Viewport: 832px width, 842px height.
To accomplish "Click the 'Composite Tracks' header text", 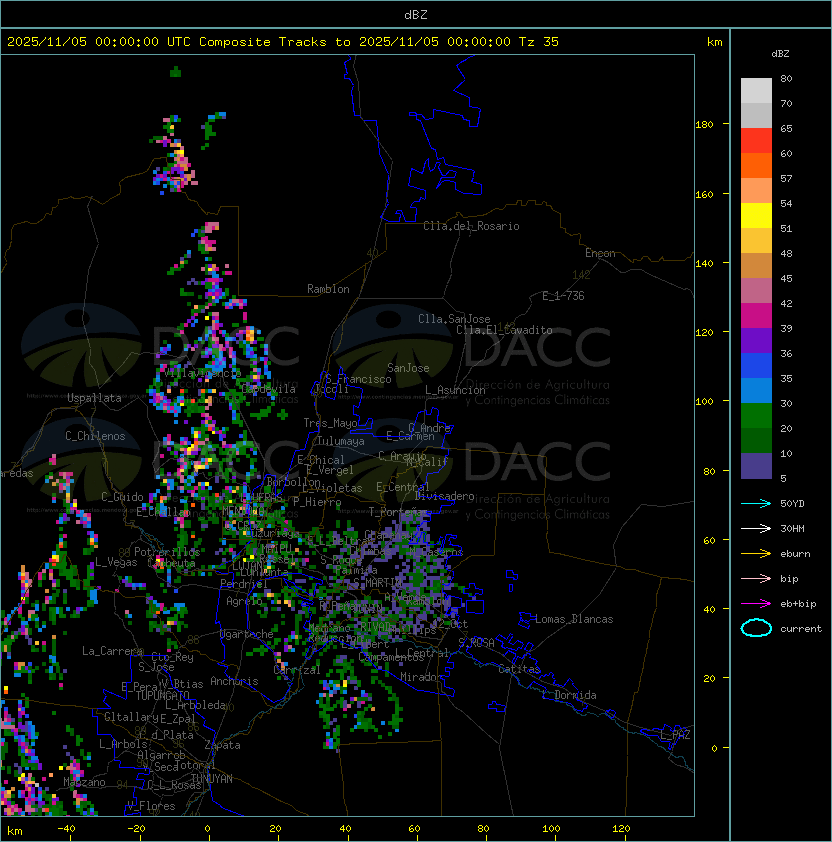I will click(x=263, y=42).
